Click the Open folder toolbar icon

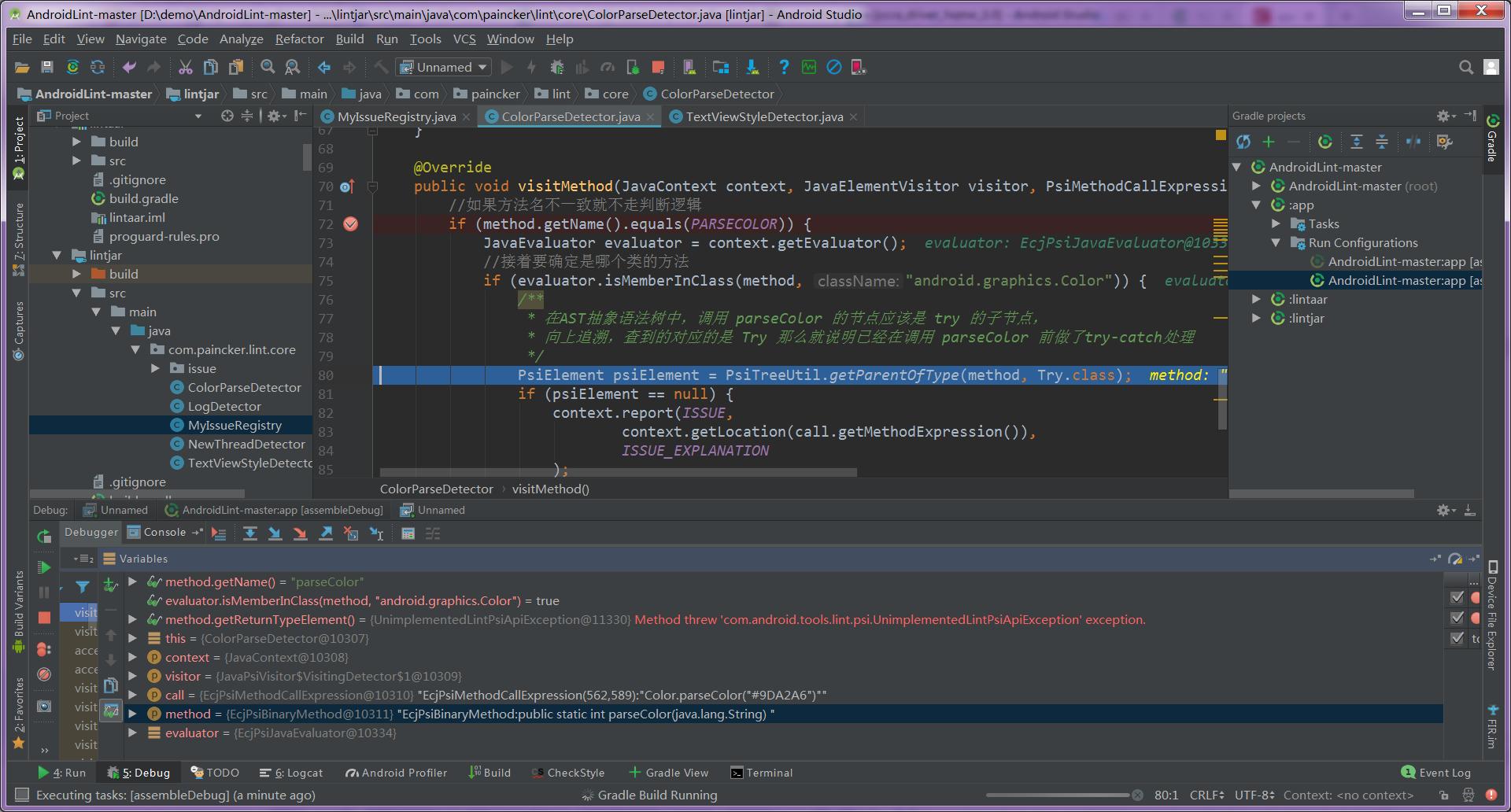[22, 68]
